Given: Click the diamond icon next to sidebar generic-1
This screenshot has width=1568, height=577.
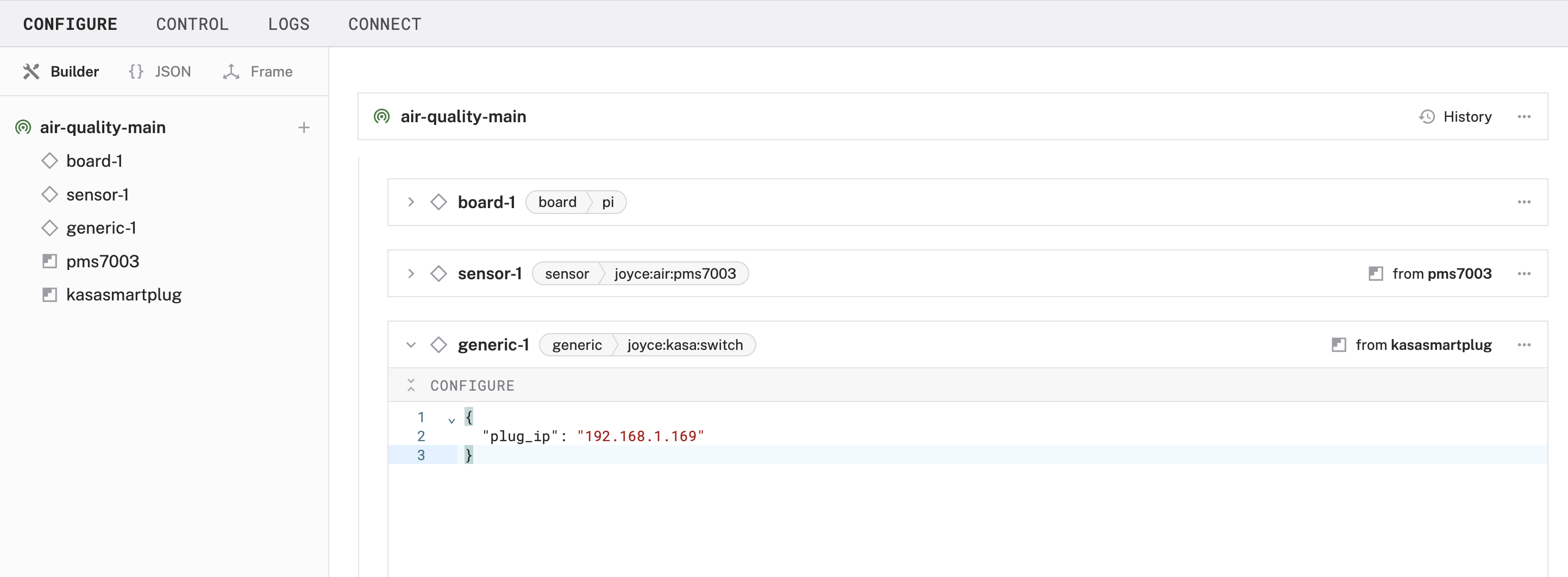Looking at the screenshot, I should click(49, 228).
